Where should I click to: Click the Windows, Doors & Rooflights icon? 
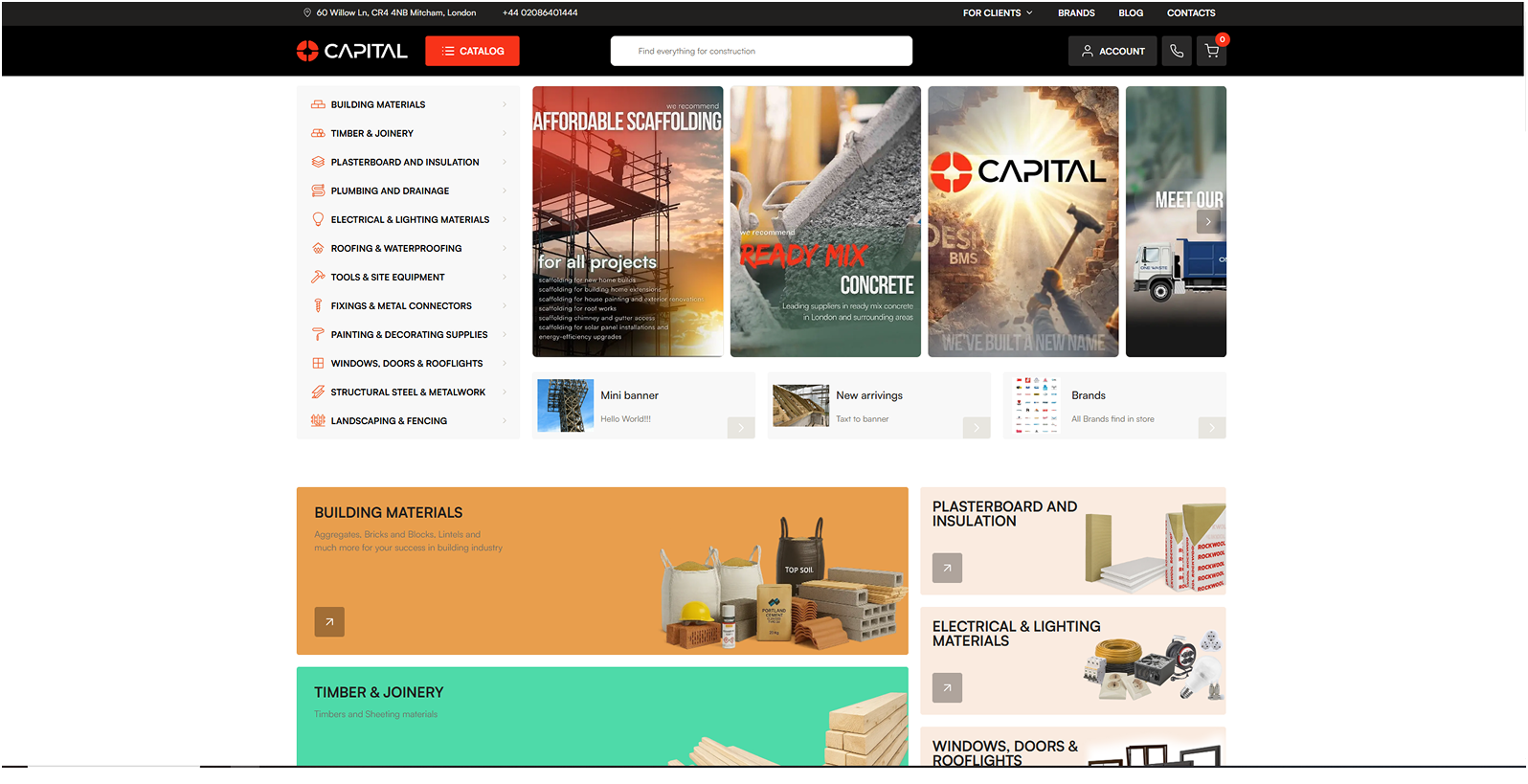pos(318,363)
